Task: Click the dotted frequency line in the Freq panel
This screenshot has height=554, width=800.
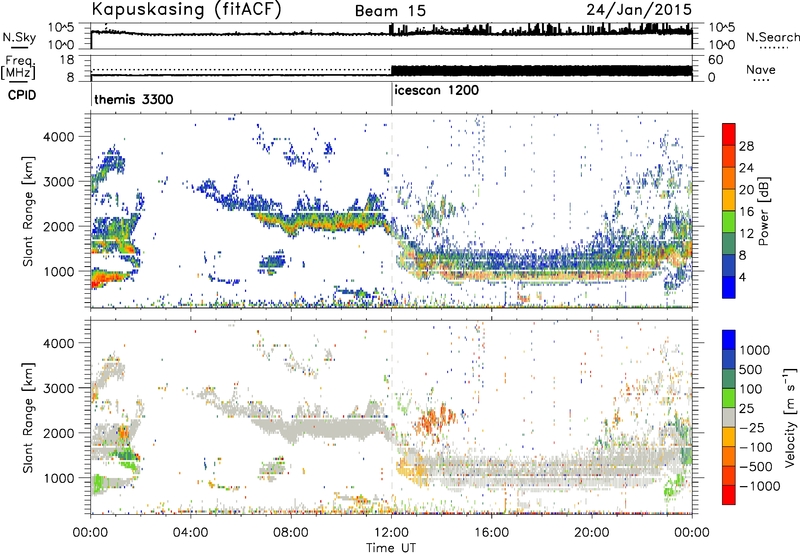Action: coord(241,69)
